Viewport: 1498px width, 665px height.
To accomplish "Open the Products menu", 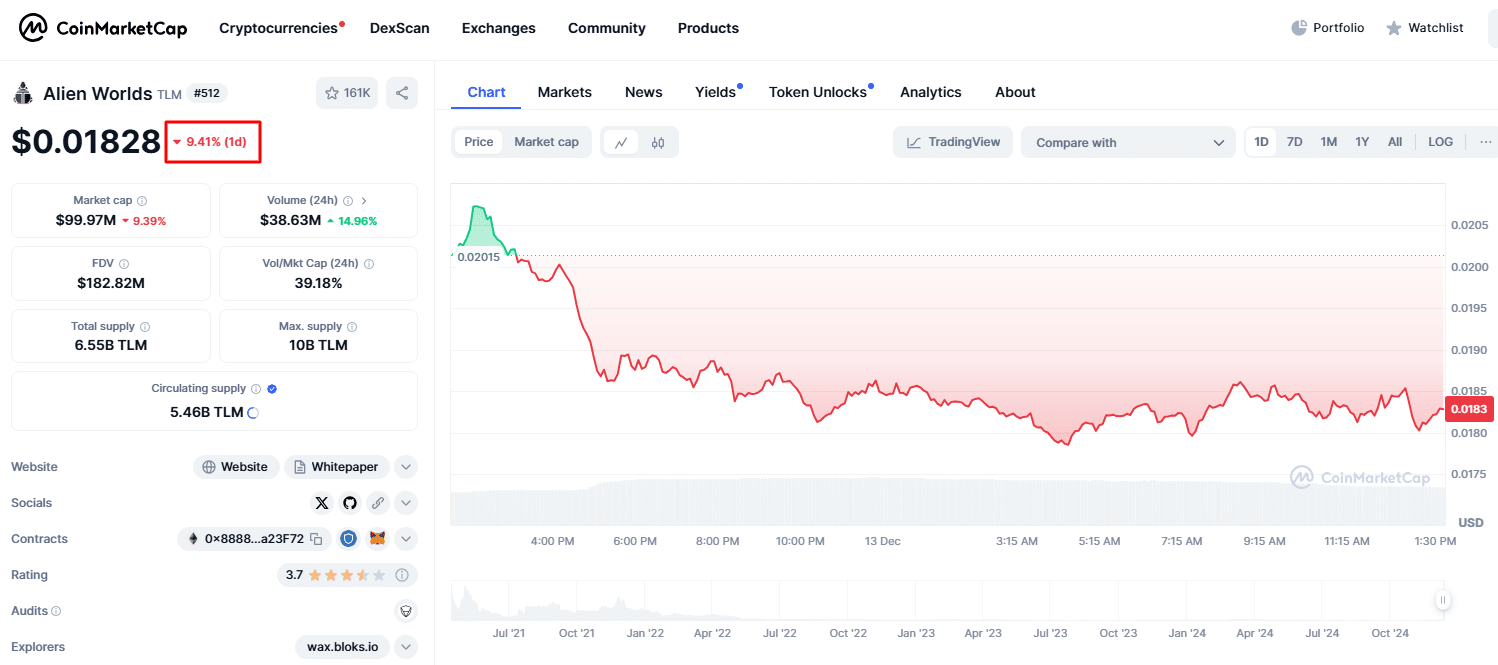I will [x=708, y=28].
